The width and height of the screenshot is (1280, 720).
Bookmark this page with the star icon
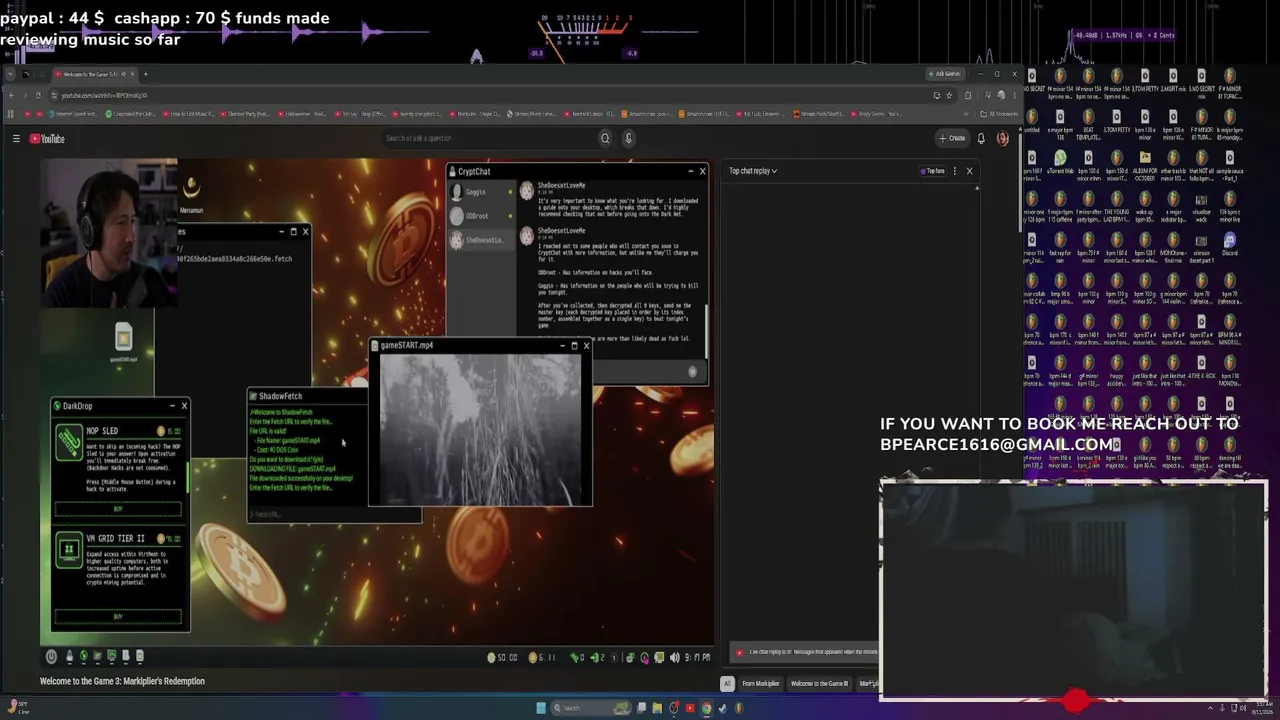click(x=949, y=95)
